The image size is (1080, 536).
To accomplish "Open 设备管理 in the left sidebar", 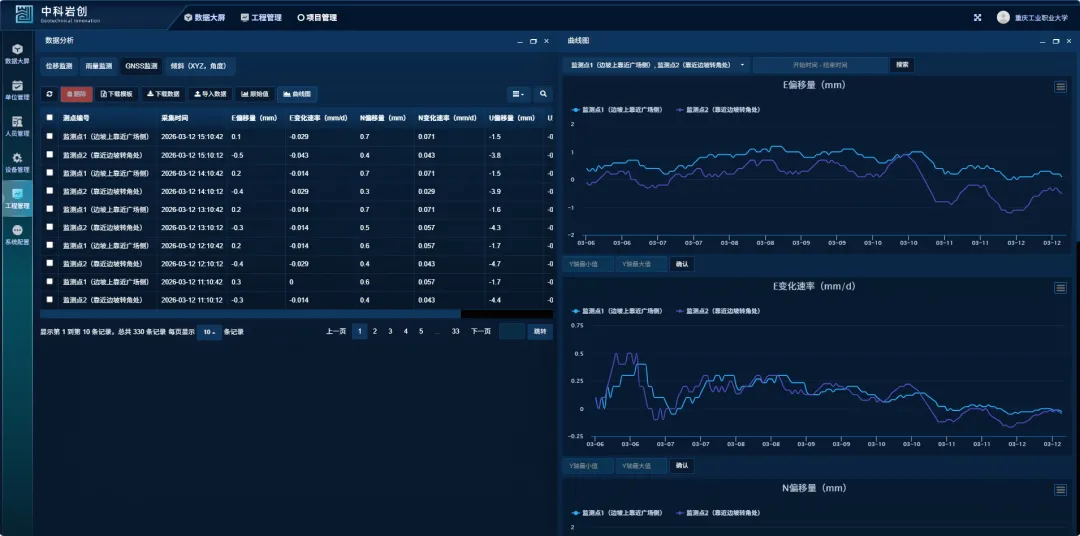I will (x=17, y=162).
